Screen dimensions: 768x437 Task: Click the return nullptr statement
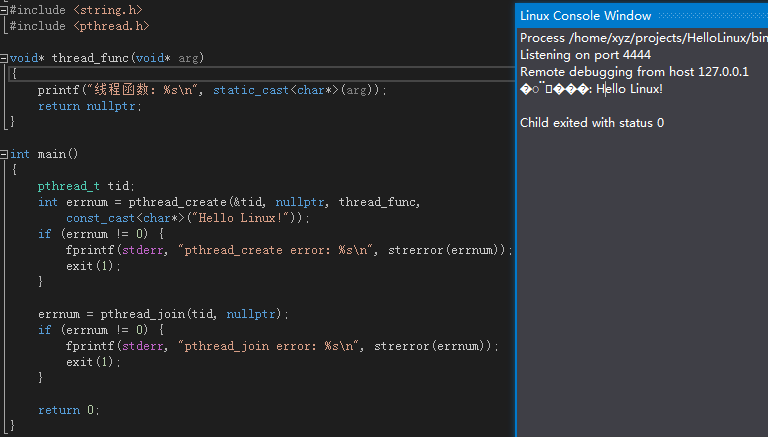click(90, 106)
